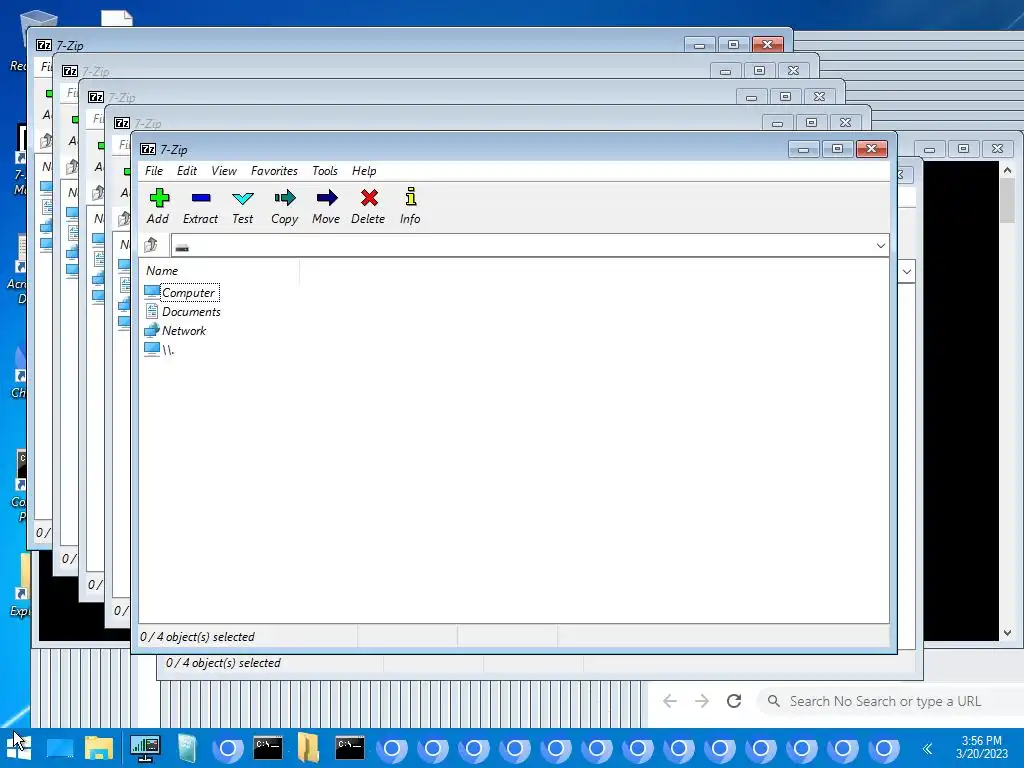Open the taskbar clock showing 3:56 PM
The width and height of the screenshot is (1024, 768).
point(982,747)
